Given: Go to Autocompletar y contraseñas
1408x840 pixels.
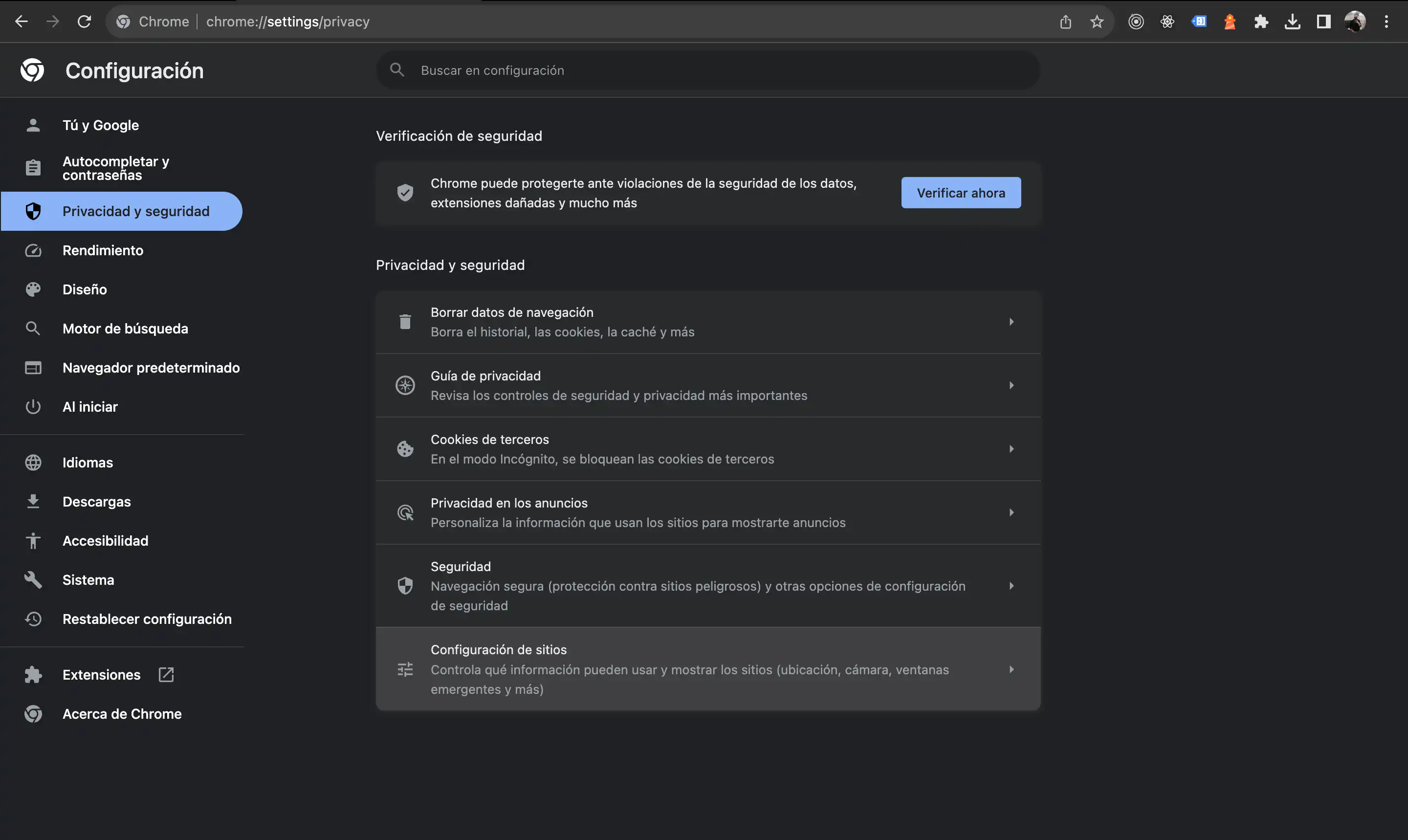Looking at the screenshot, I should [x=115, y=168].
